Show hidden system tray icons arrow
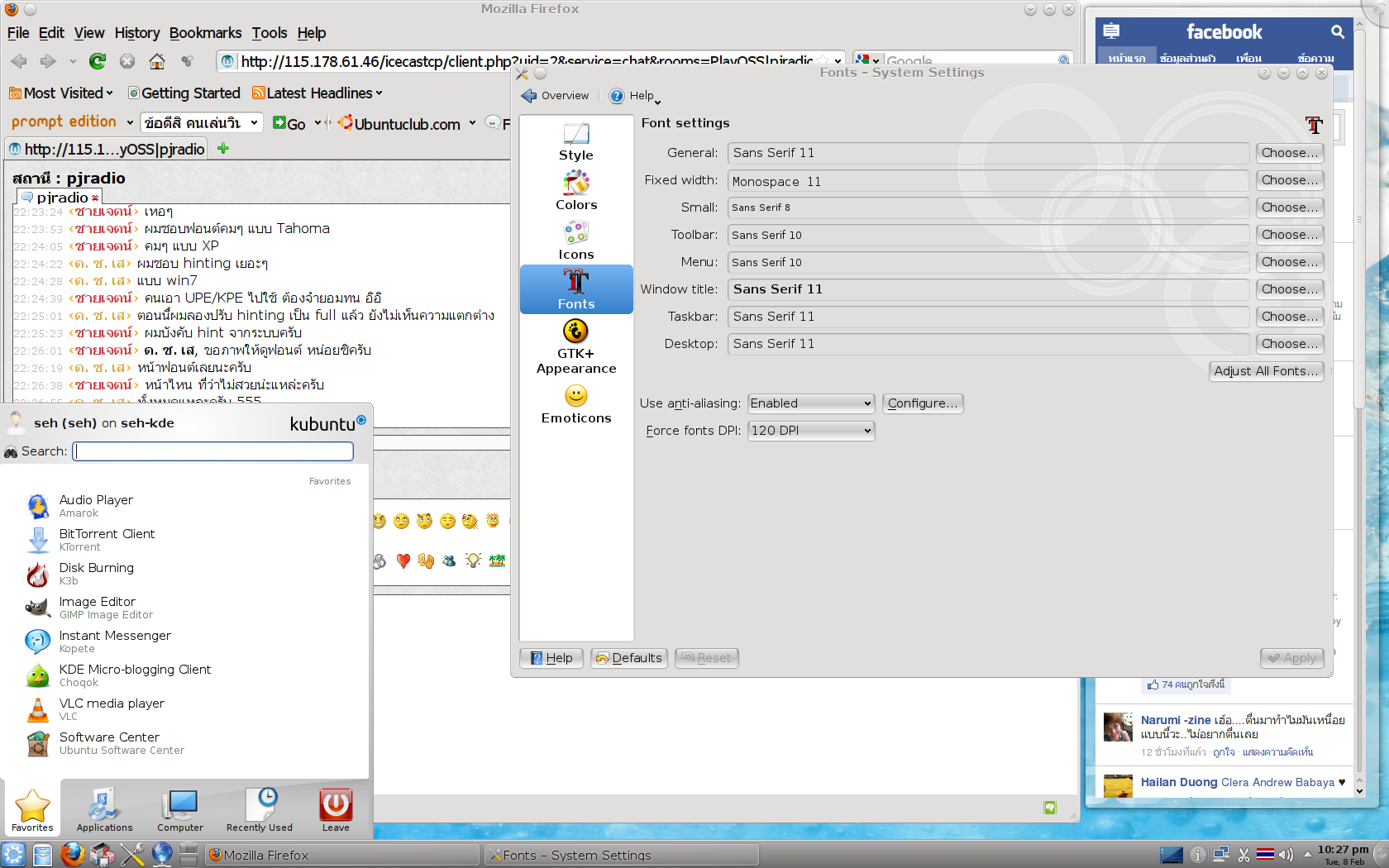 tap(1307, 855)
